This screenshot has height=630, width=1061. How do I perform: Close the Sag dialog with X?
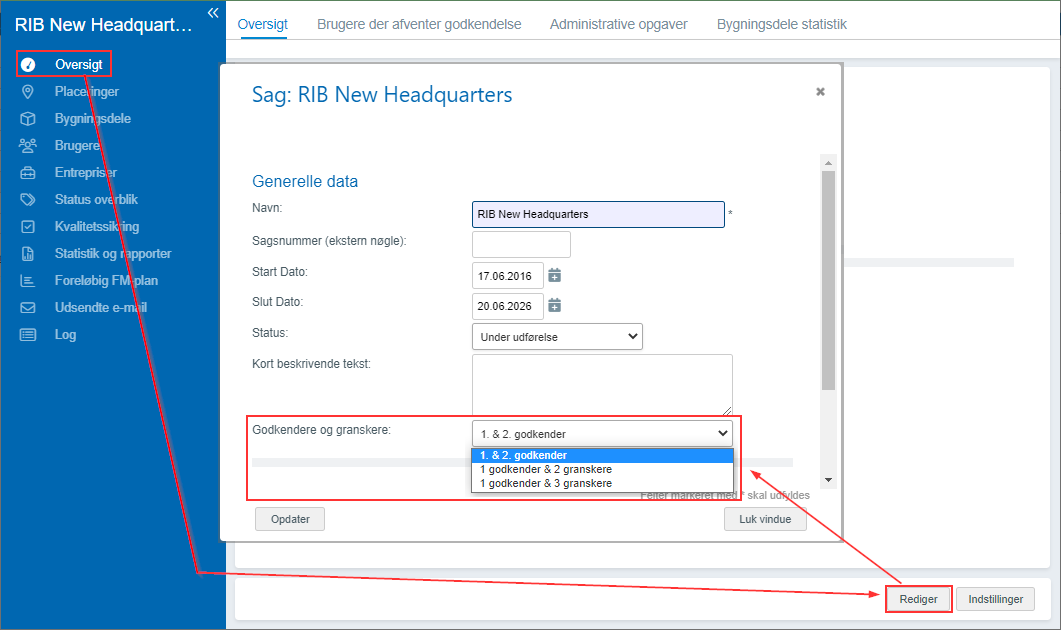coord(820,91)
